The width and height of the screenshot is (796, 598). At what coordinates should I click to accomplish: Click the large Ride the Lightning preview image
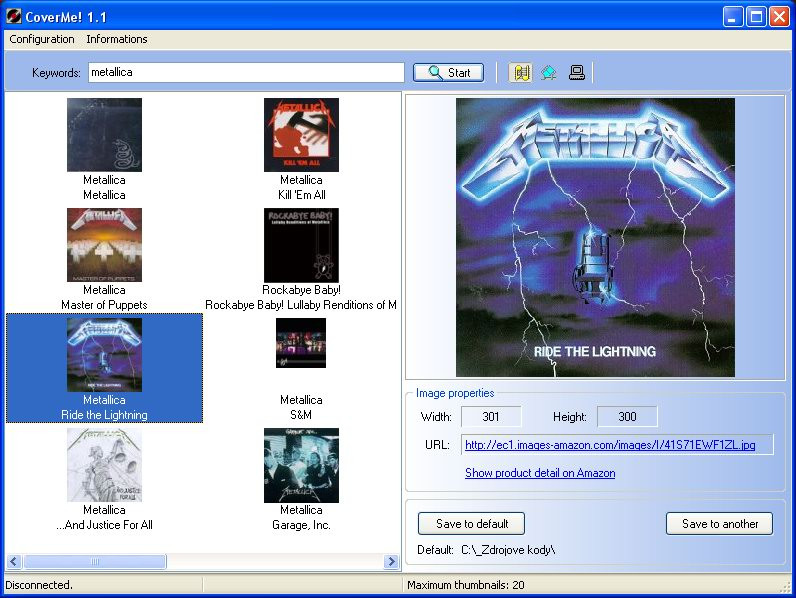tap(595, 237)
